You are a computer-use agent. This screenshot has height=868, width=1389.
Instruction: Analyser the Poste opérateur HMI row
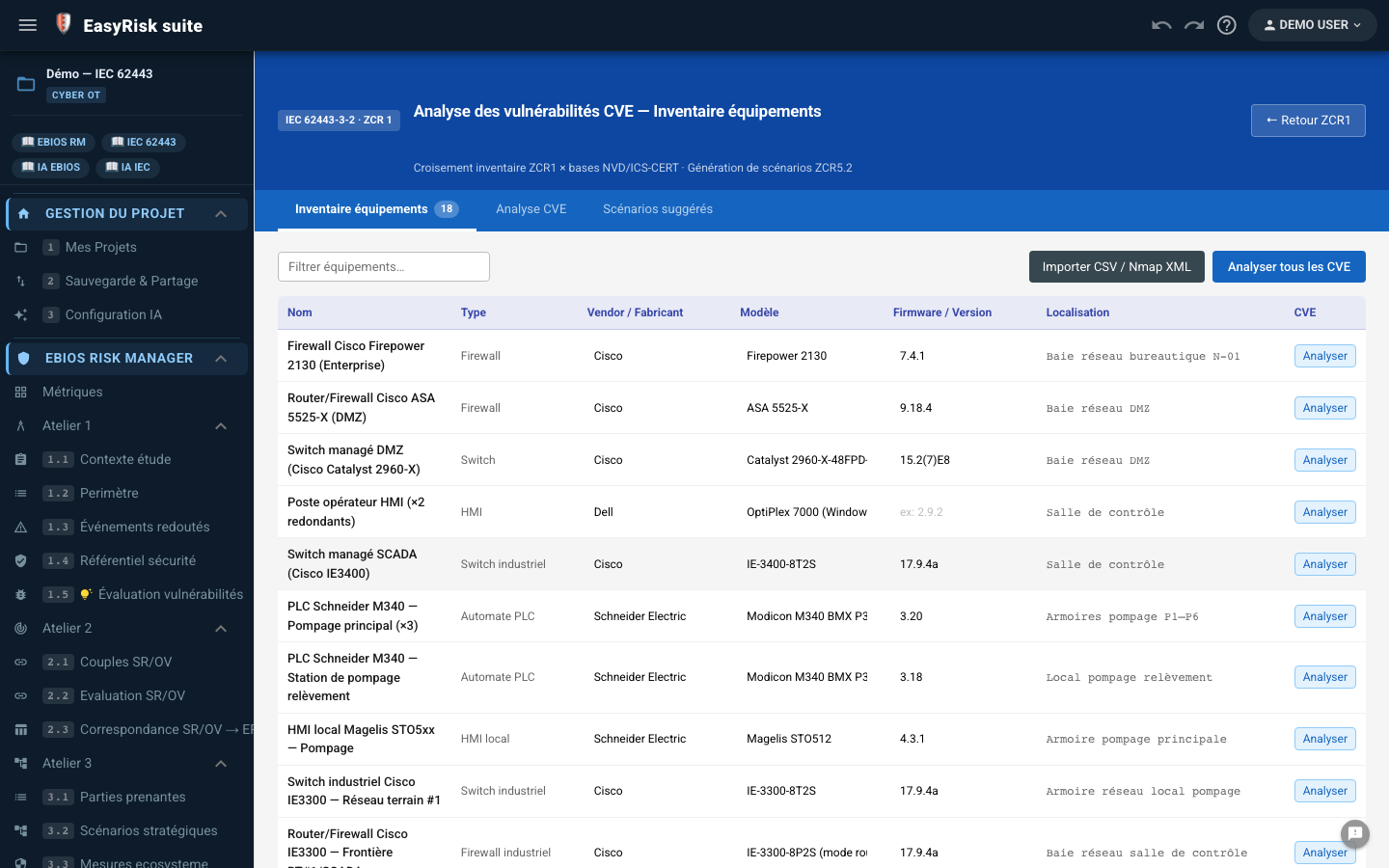(x=1325, y=512)
